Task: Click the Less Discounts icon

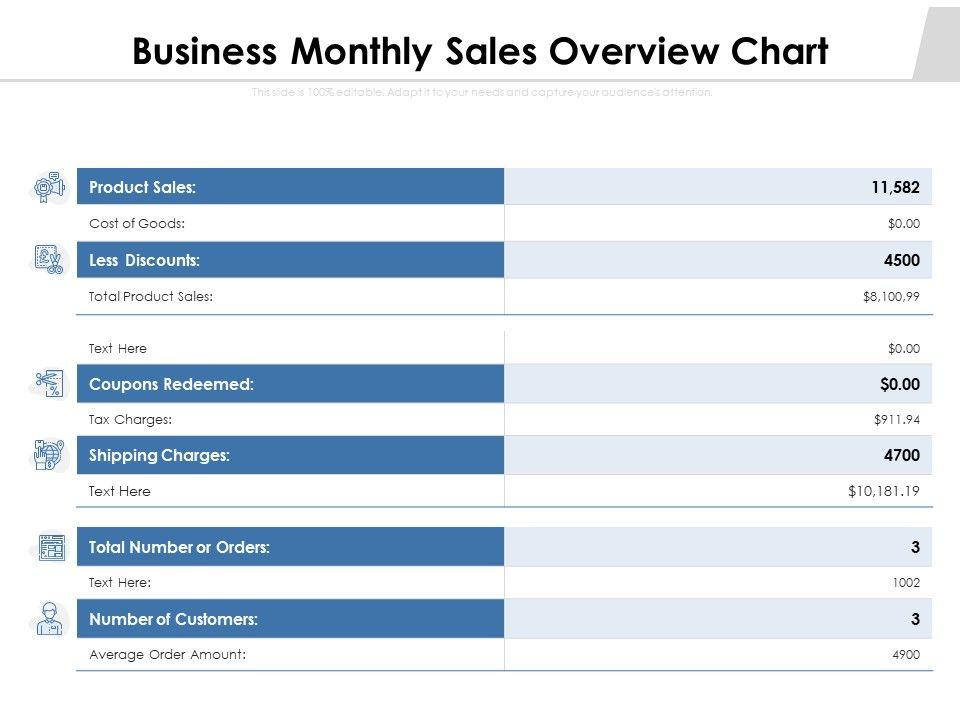Action: [49, 259]
